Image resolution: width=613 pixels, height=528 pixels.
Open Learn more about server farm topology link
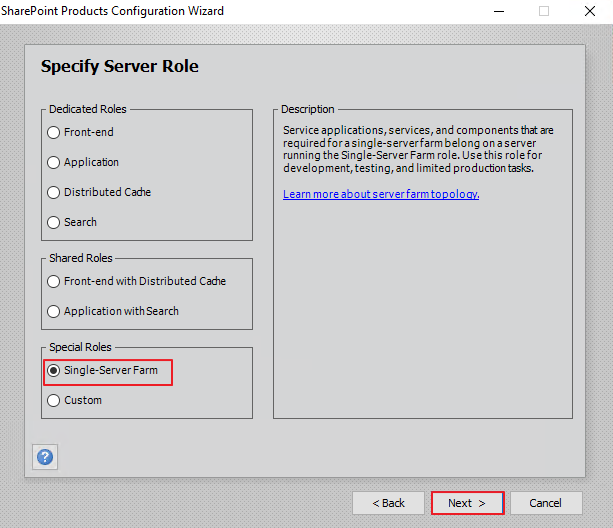(x=381, y=194)
